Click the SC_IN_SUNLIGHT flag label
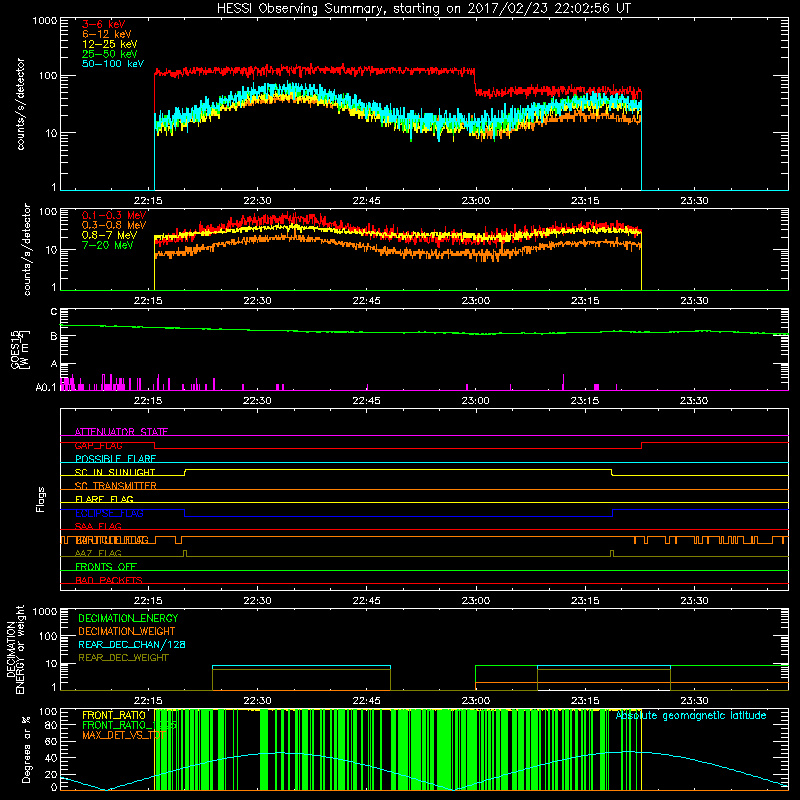This screenshot has width=800, height=800. 115,472
